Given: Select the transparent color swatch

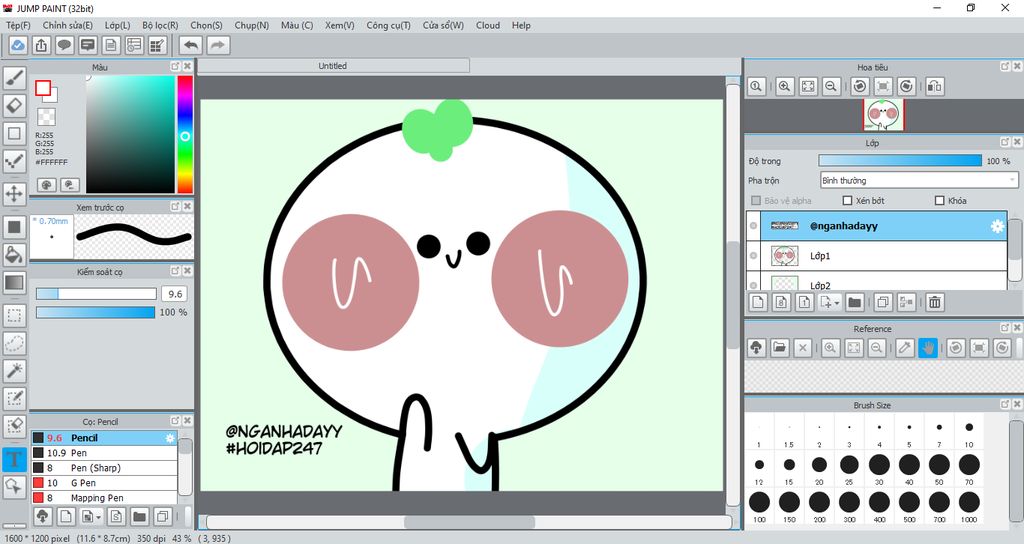Looking at the screenshot, I should [46, 117].
